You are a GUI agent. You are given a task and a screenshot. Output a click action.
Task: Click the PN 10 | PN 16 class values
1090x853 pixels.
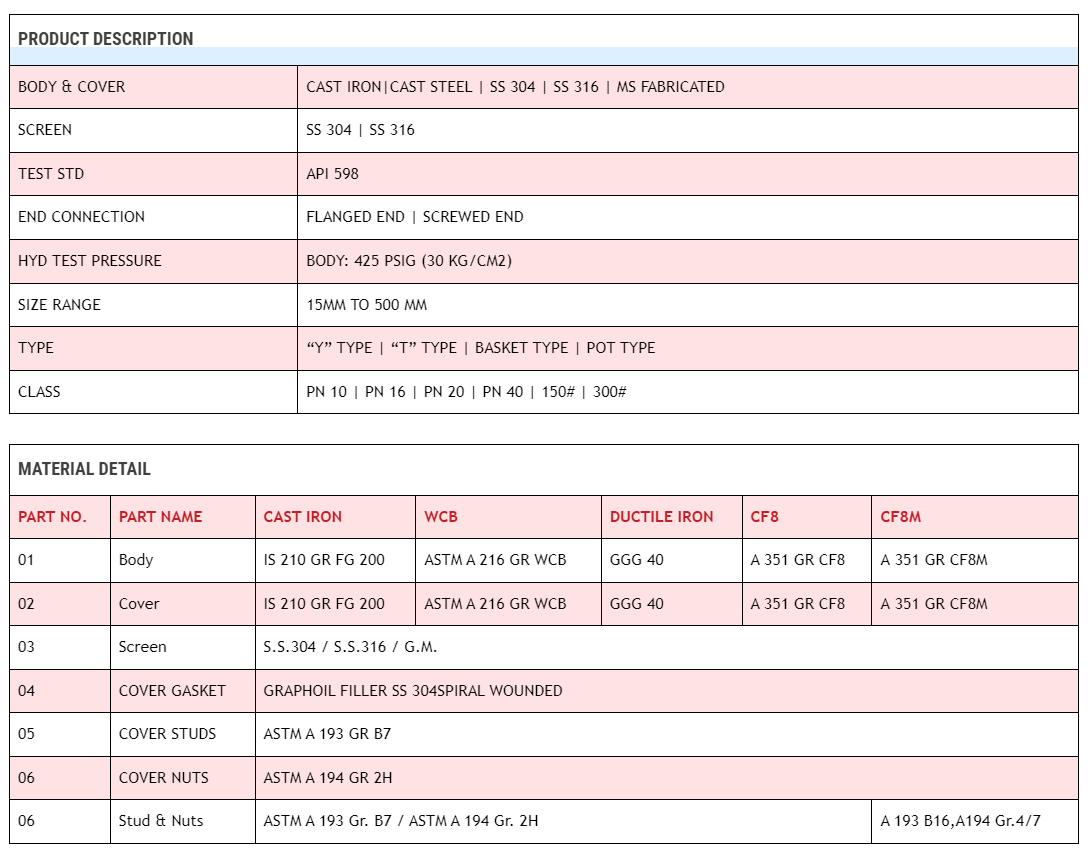(466, 391)
